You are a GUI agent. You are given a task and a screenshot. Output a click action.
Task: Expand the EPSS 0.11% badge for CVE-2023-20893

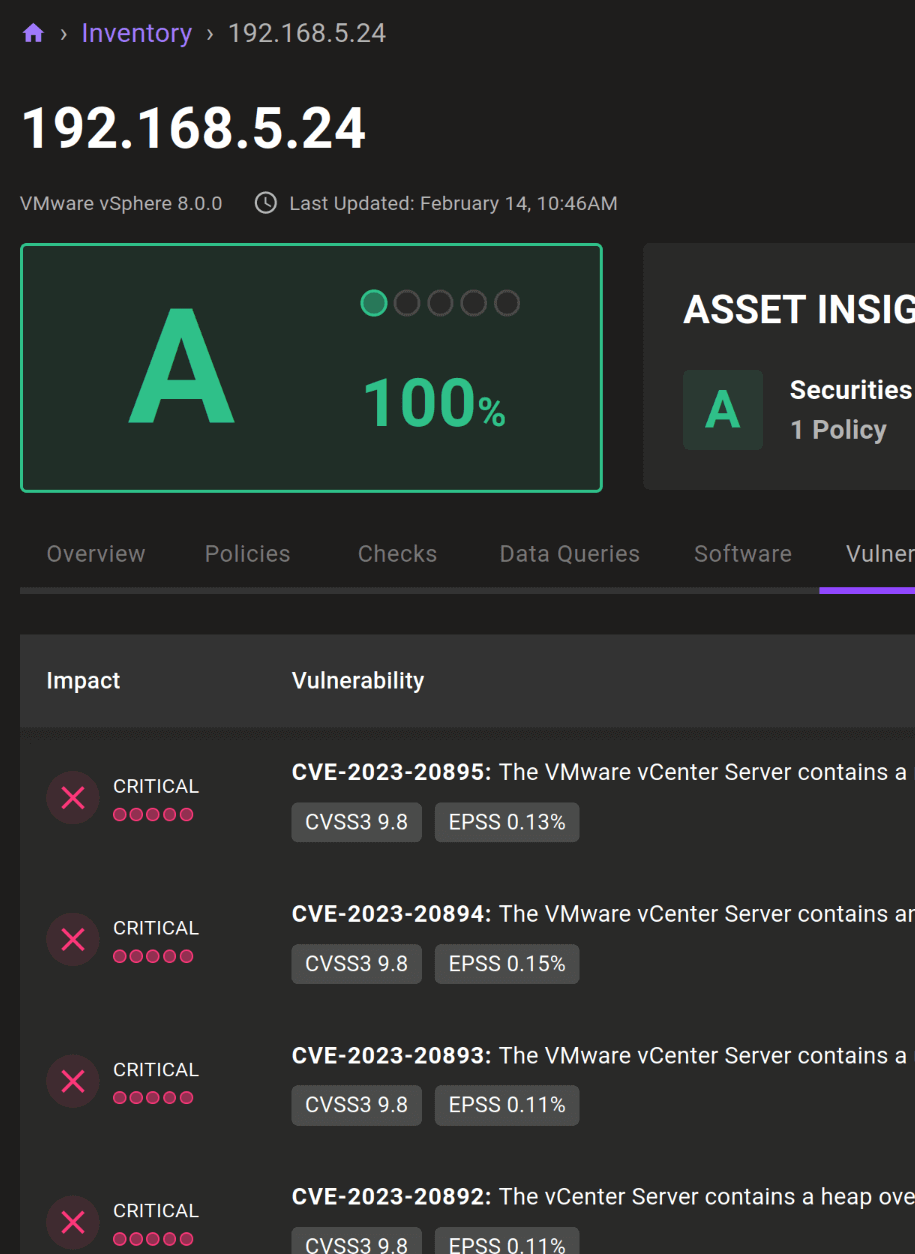[506, 1105]
